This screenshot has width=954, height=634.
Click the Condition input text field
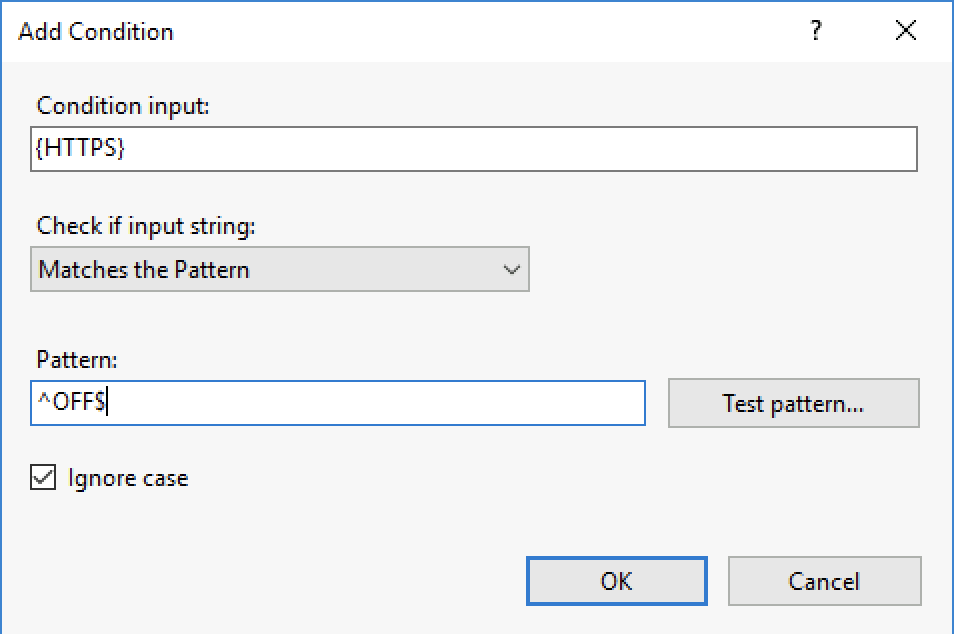coord(473,149)
